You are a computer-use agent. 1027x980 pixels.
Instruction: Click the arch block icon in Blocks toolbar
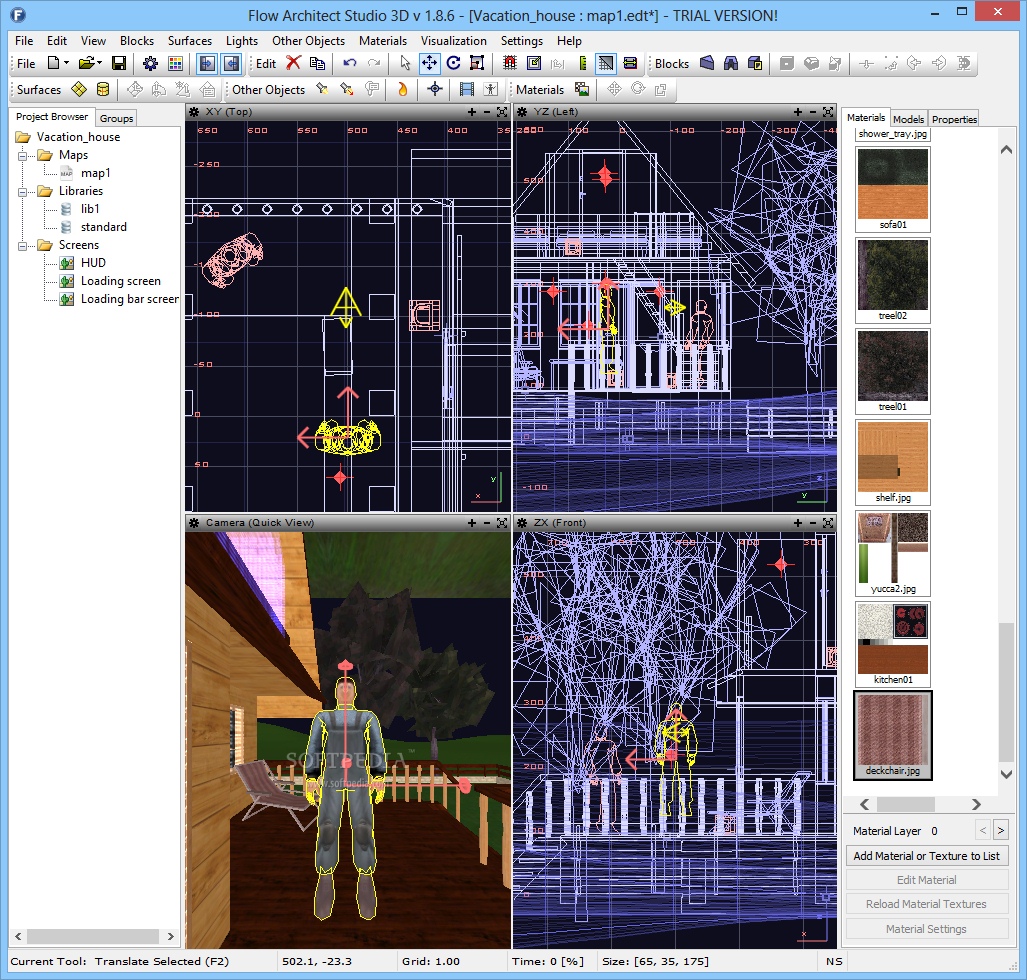(731, 64)
